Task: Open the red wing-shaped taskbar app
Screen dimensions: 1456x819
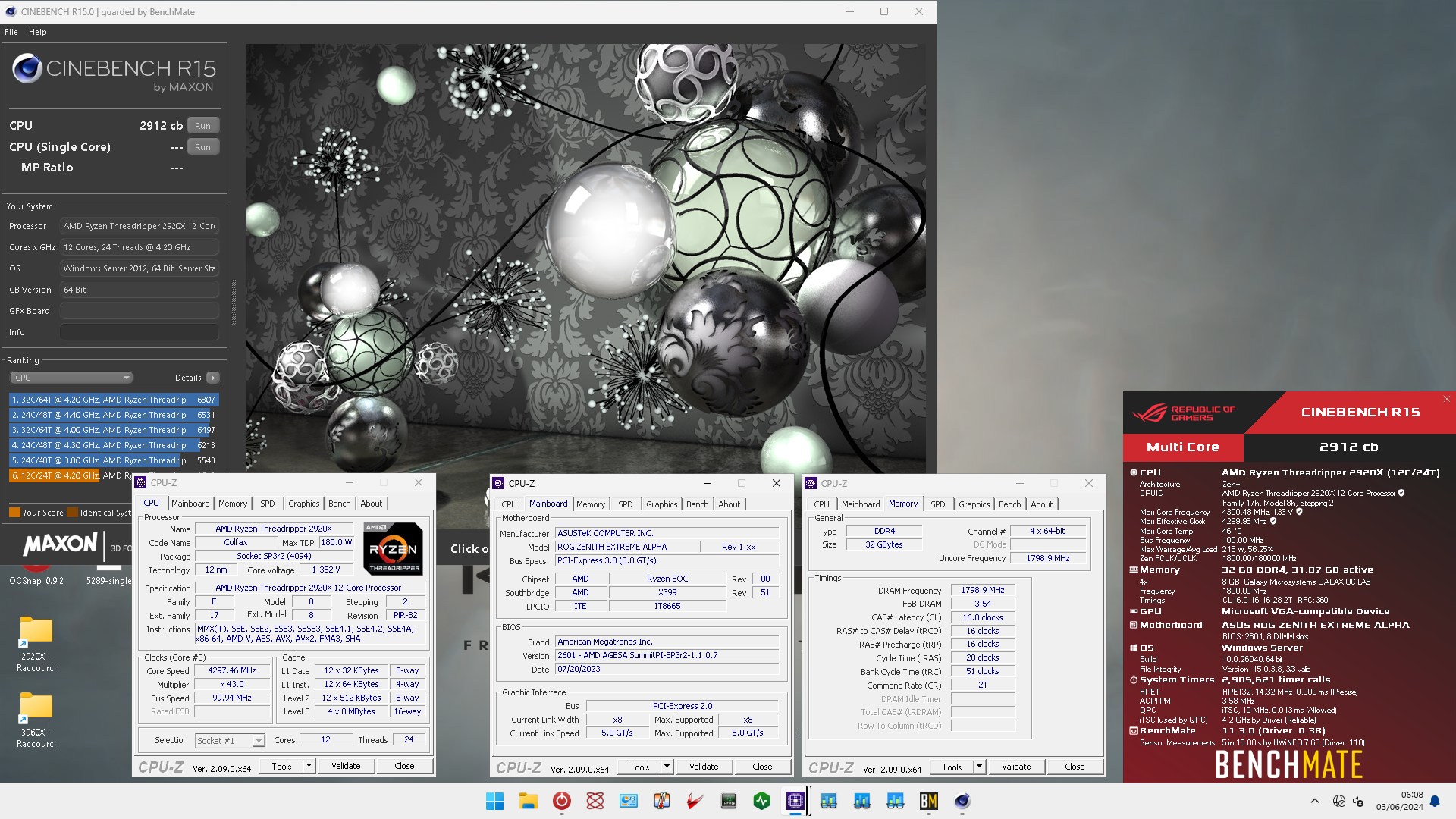Action: tap(695, 801)
